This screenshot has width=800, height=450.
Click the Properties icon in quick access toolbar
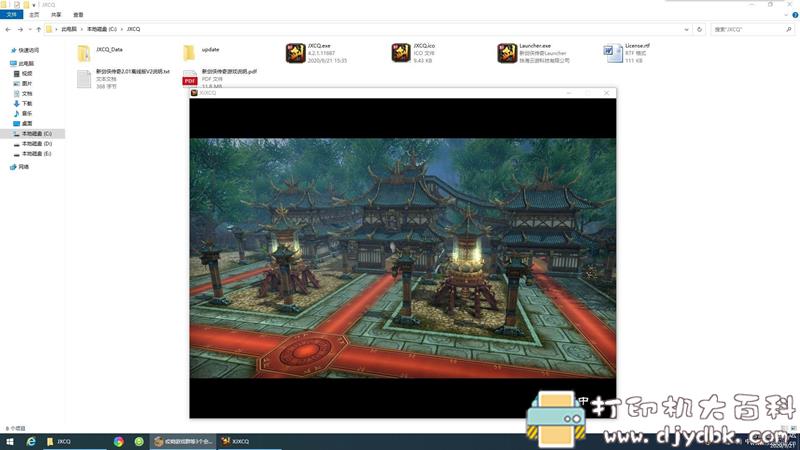coord(16,5)
